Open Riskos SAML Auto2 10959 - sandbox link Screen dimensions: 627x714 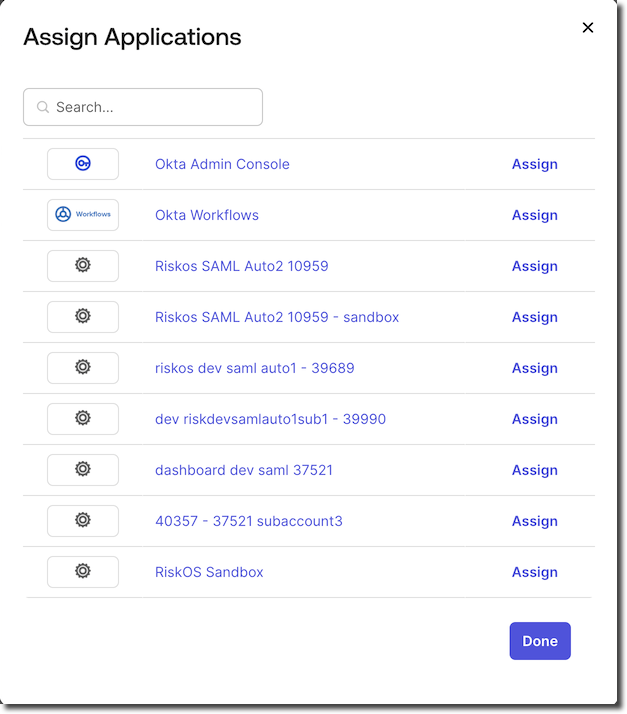click(277, 317)
